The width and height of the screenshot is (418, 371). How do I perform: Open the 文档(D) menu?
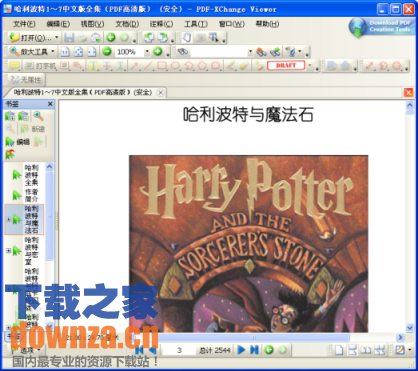127,24
